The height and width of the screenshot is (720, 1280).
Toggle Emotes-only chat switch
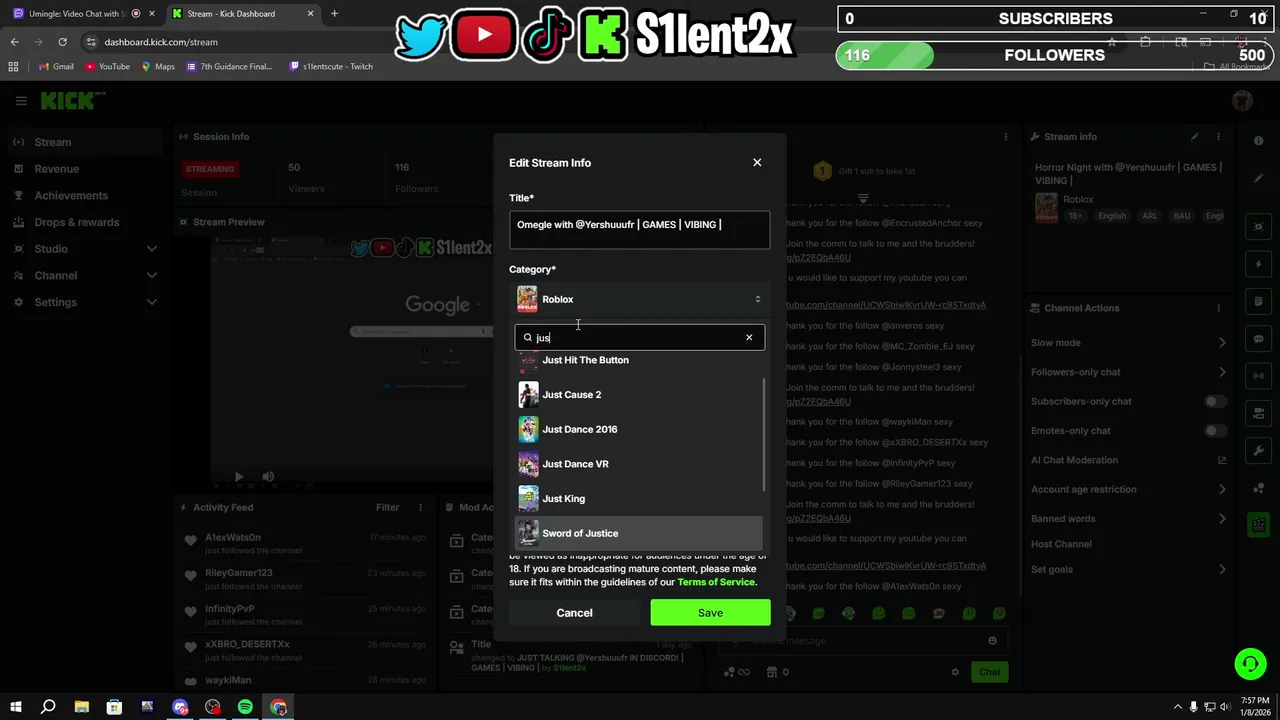tap(1215, 431)
